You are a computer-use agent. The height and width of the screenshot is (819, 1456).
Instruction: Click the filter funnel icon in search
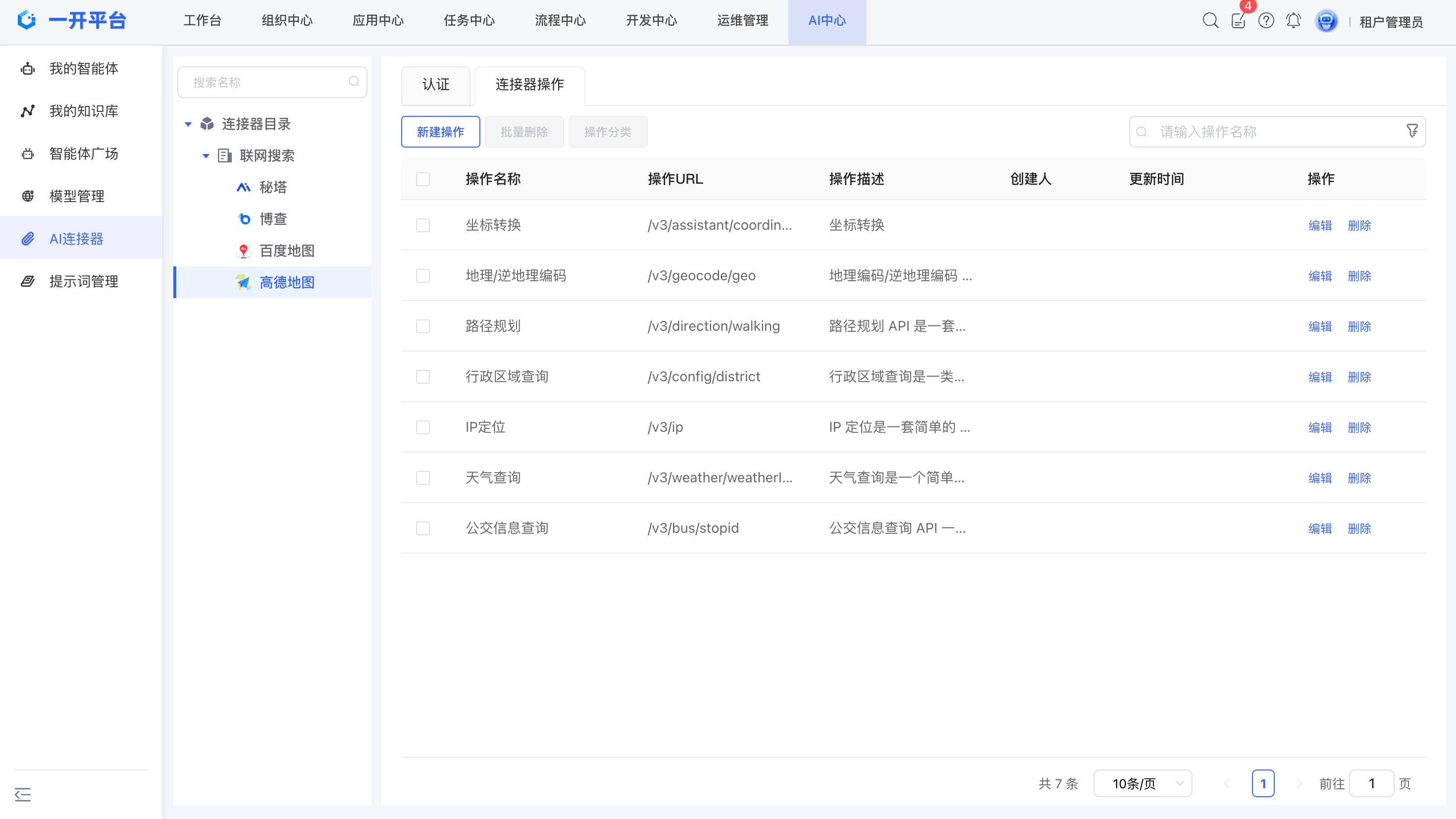coord(1412,131)
